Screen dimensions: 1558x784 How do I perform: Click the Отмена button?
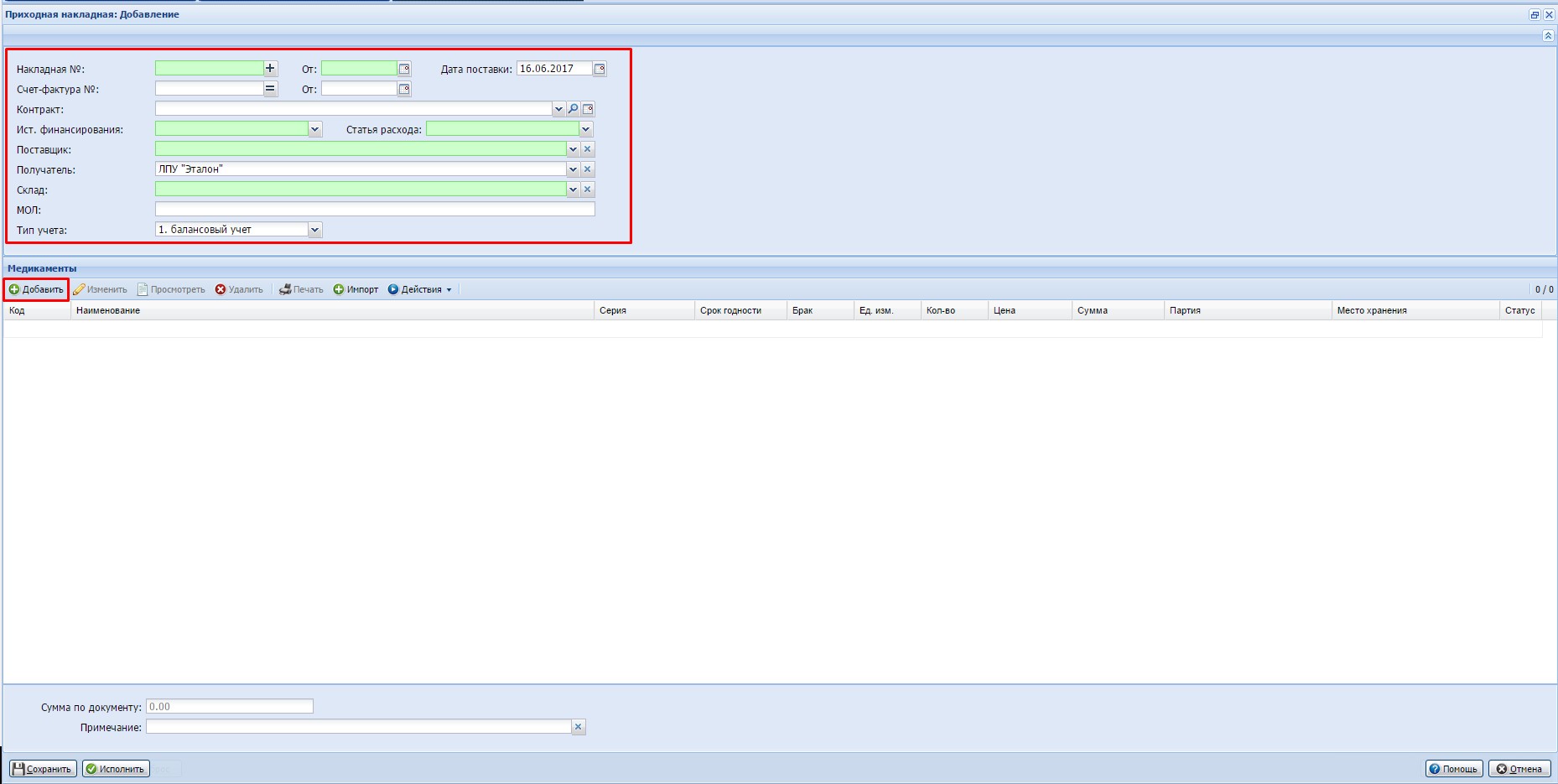1519,769
